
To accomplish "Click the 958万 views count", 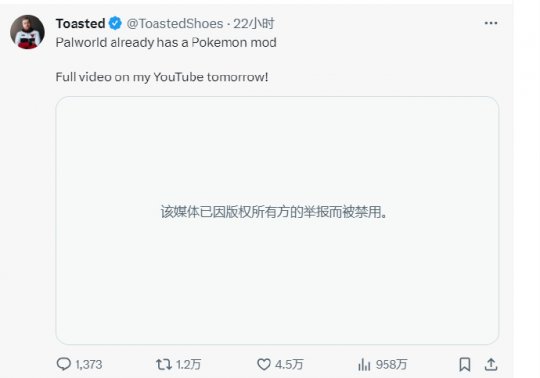I will 391,365.
